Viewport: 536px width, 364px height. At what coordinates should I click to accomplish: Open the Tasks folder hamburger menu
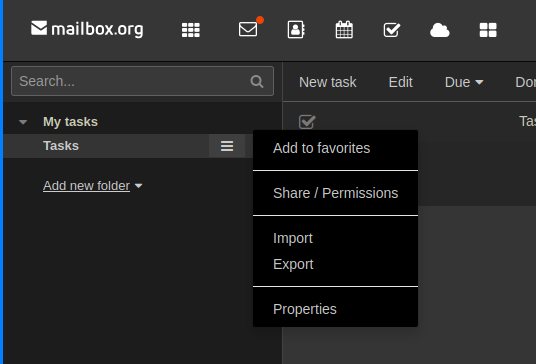point(227,146)
